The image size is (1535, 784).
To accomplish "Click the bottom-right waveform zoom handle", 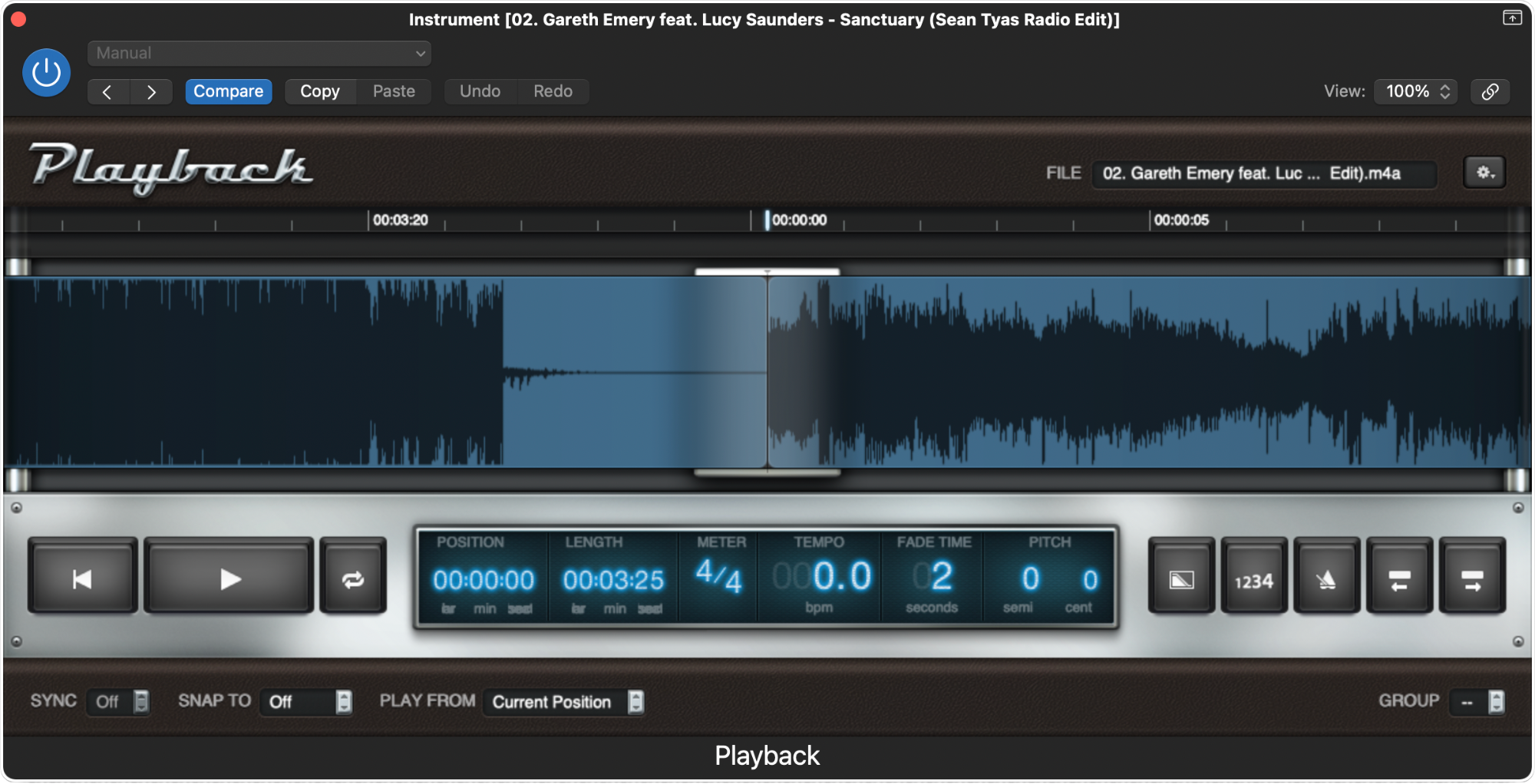I will click(1517, 480).
